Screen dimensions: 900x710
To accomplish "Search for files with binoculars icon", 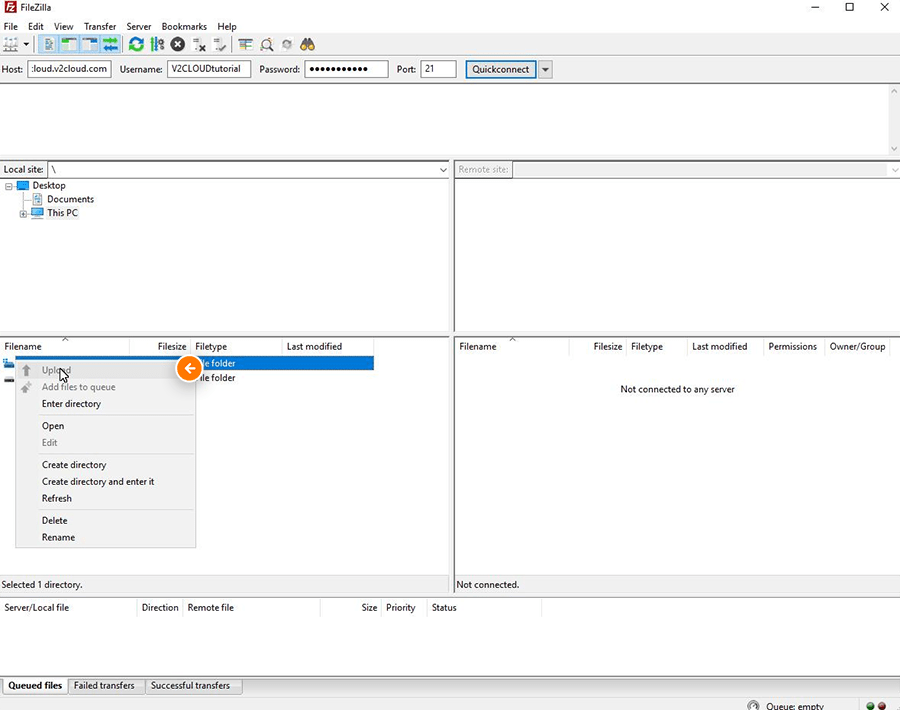I will coord(308,44).
